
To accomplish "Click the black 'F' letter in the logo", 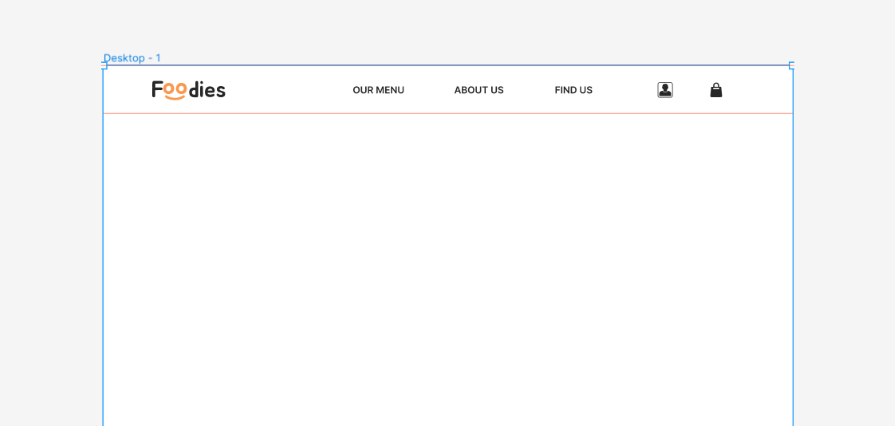I will pos(157,90).
